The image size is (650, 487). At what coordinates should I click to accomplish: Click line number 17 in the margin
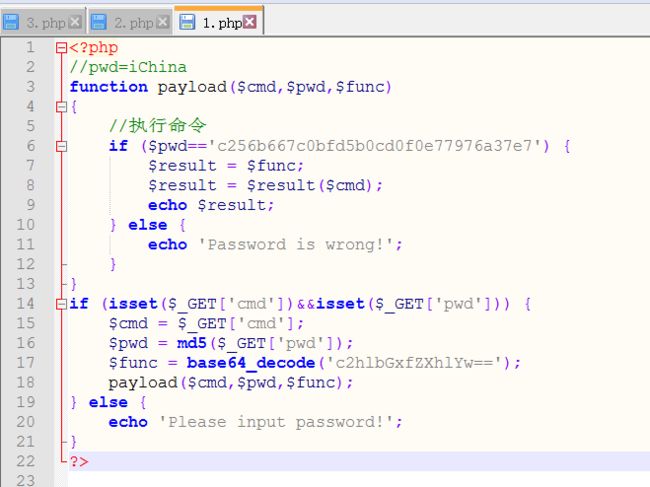25,363
